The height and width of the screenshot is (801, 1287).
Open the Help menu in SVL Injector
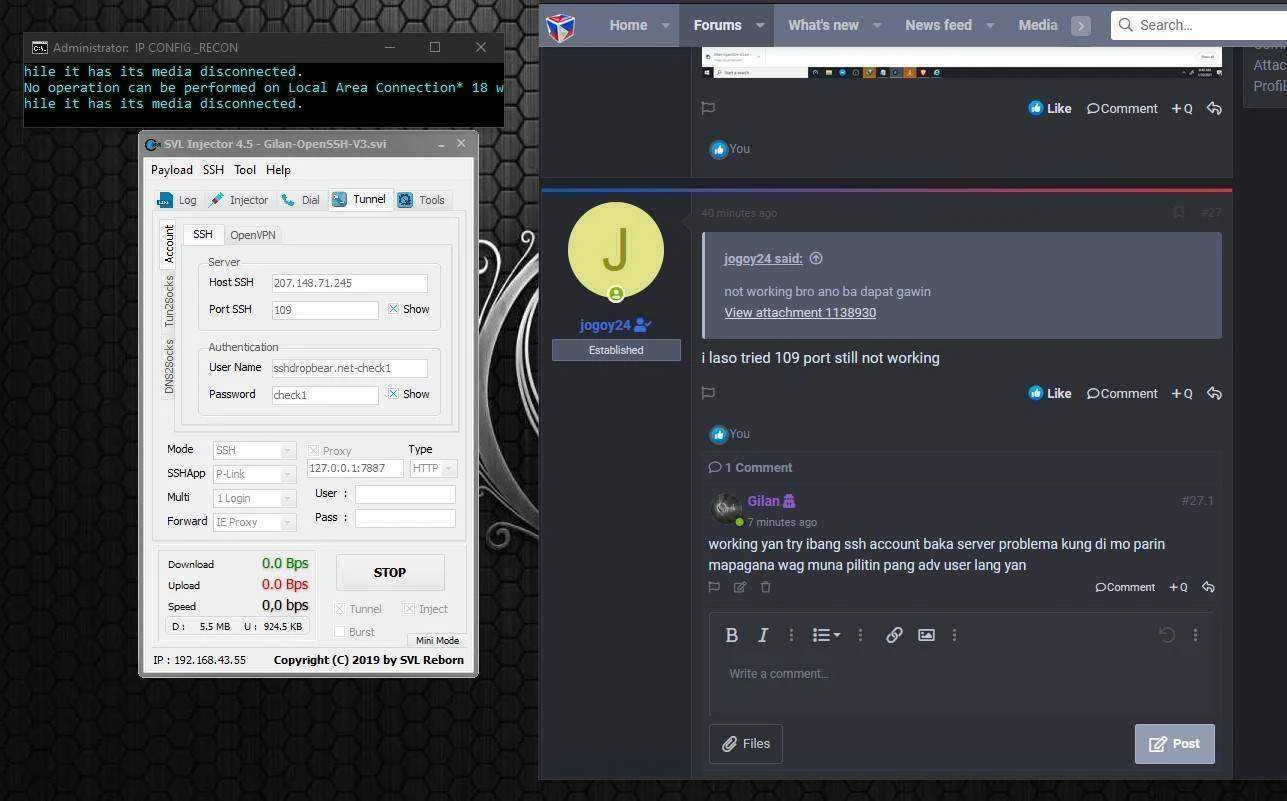278,170
